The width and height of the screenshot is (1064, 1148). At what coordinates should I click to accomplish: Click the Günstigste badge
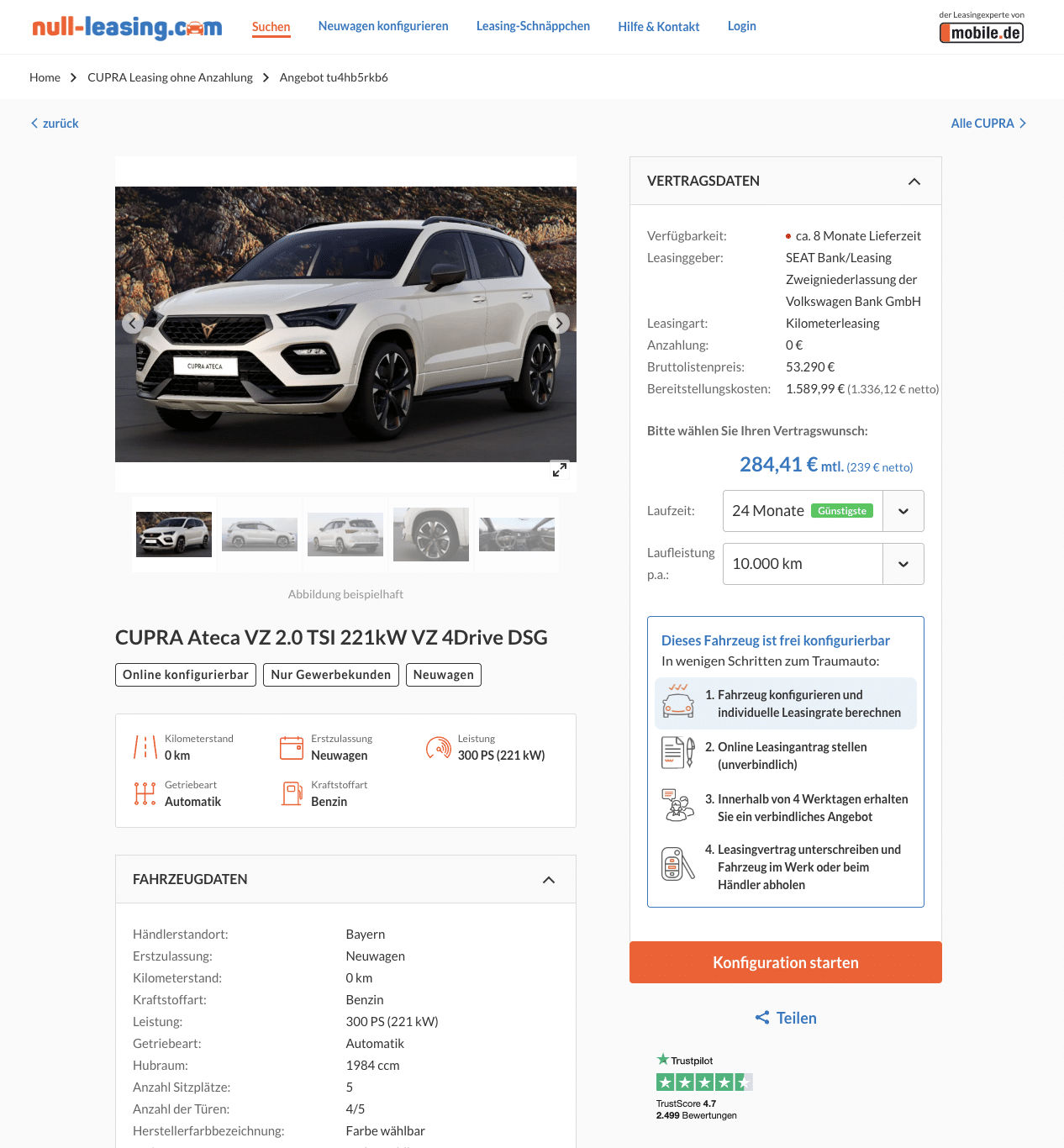(842, 511)
